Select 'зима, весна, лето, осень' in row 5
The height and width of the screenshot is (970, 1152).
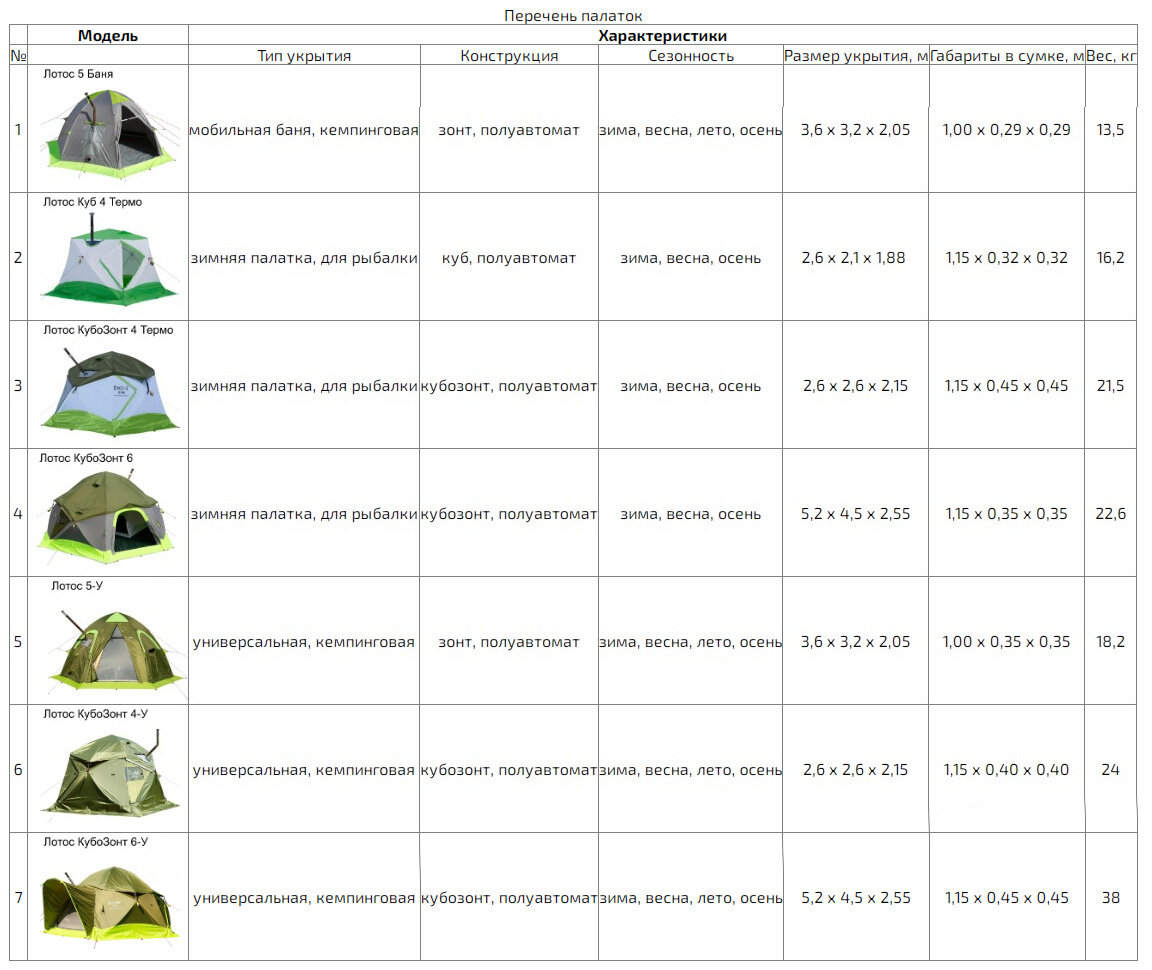691,641
